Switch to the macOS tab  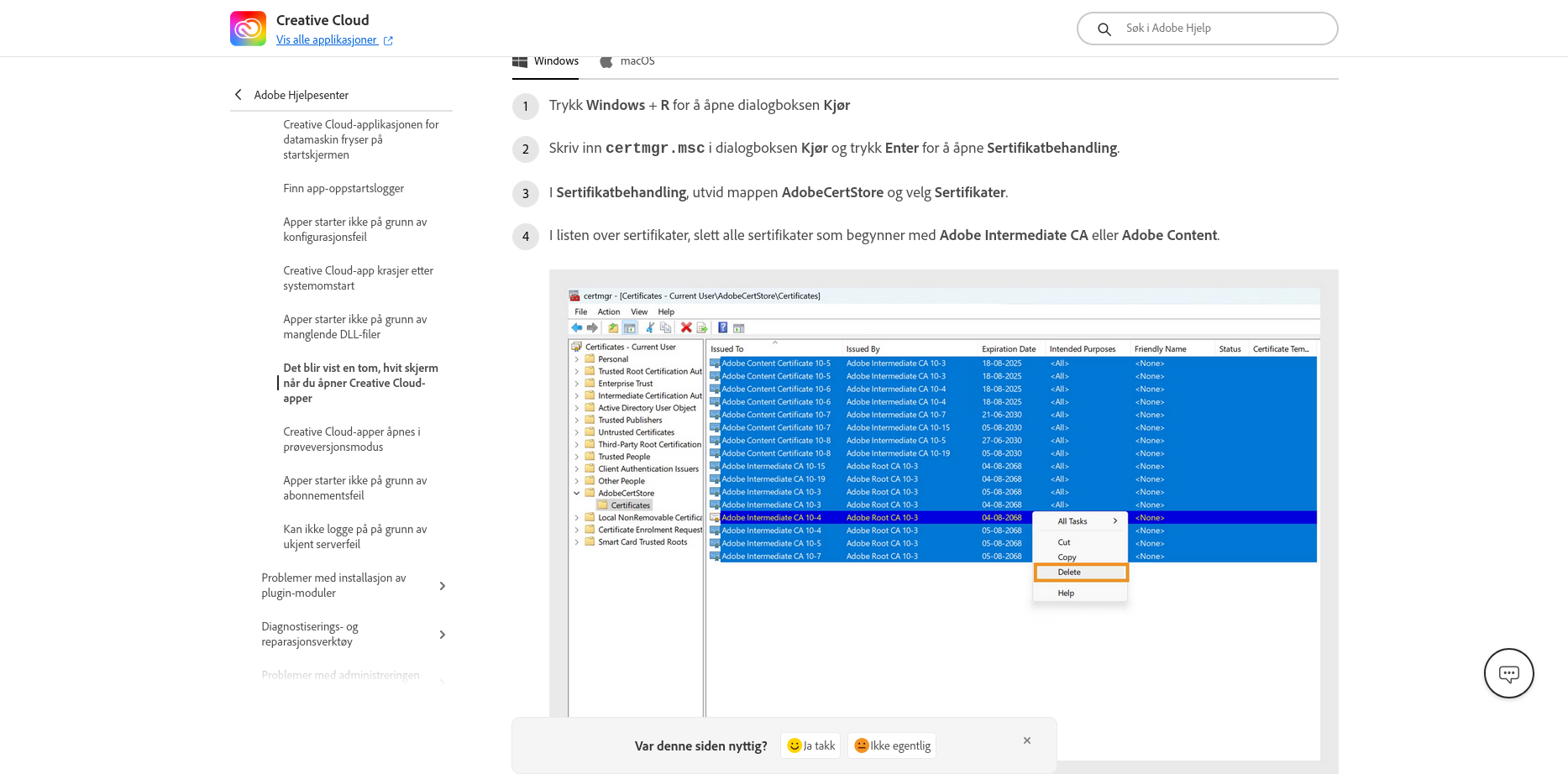pos(627,61)
